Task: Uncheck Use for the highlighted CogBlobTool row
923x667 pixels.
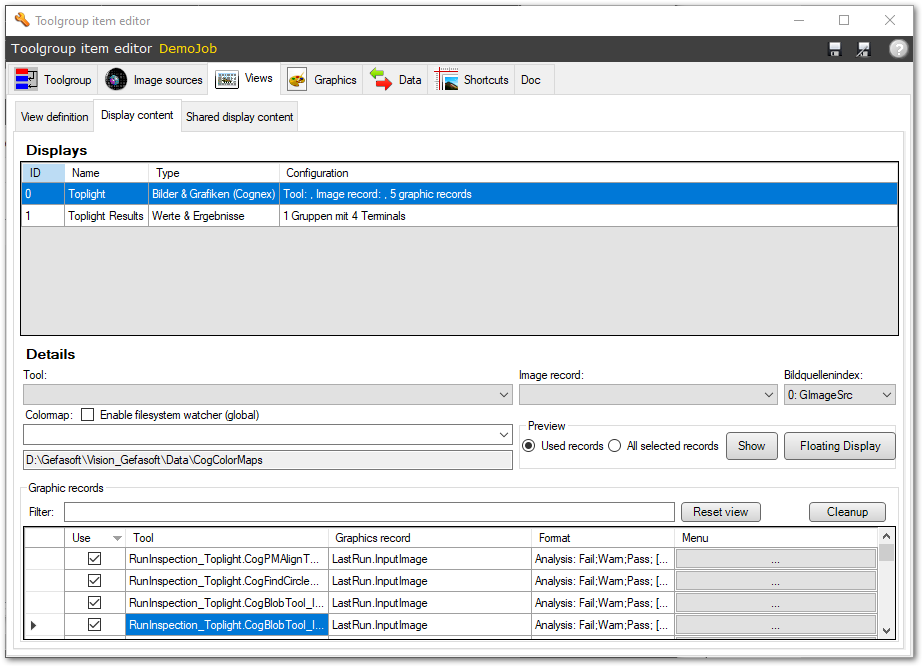Action: 94,625
